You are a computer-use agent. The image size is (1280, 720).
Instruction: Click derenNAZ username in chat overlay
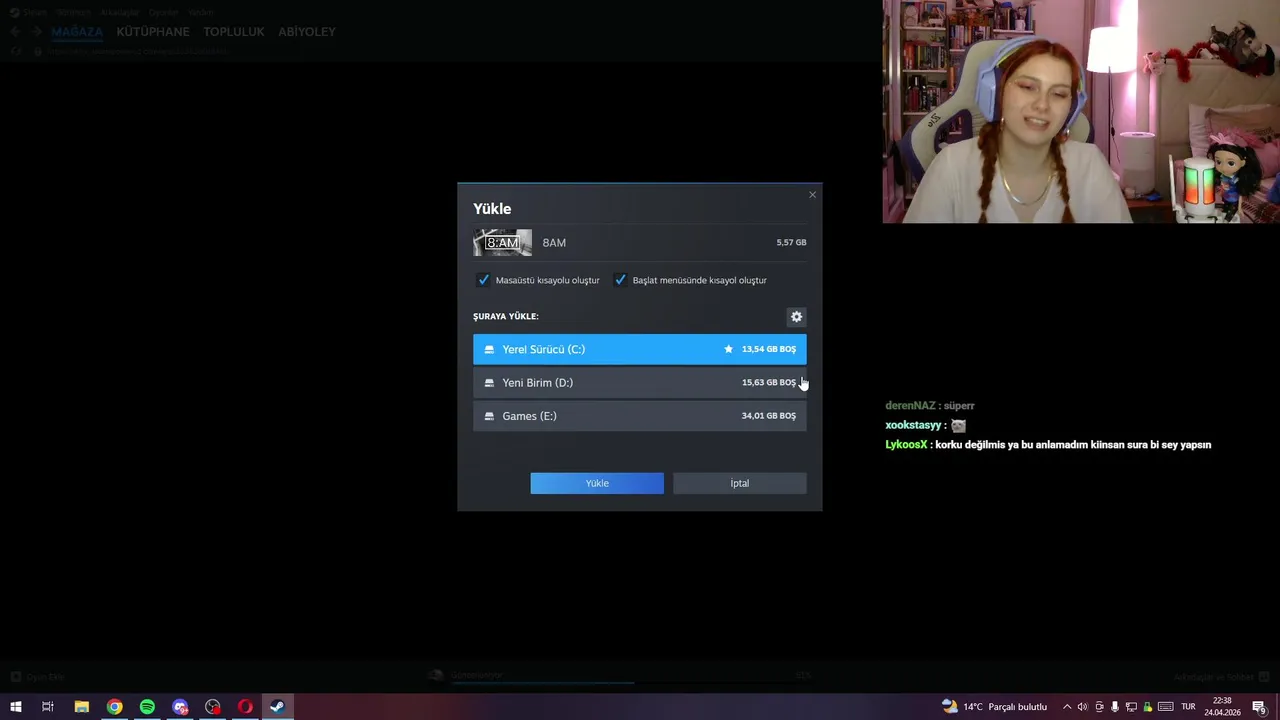pos(910,406)
